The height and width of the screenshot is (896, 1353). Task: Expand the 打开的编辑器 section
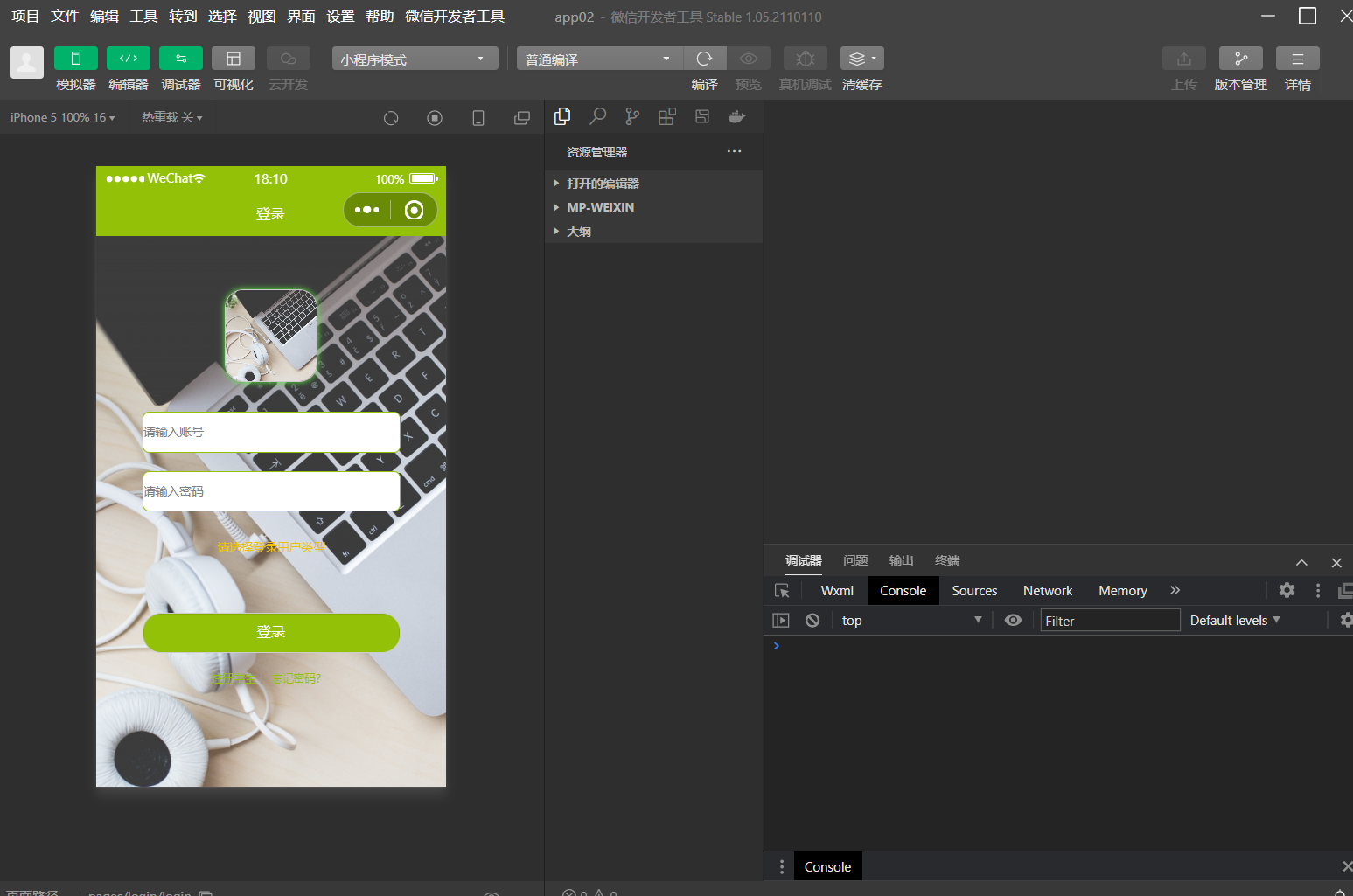(x=653, y=184)
